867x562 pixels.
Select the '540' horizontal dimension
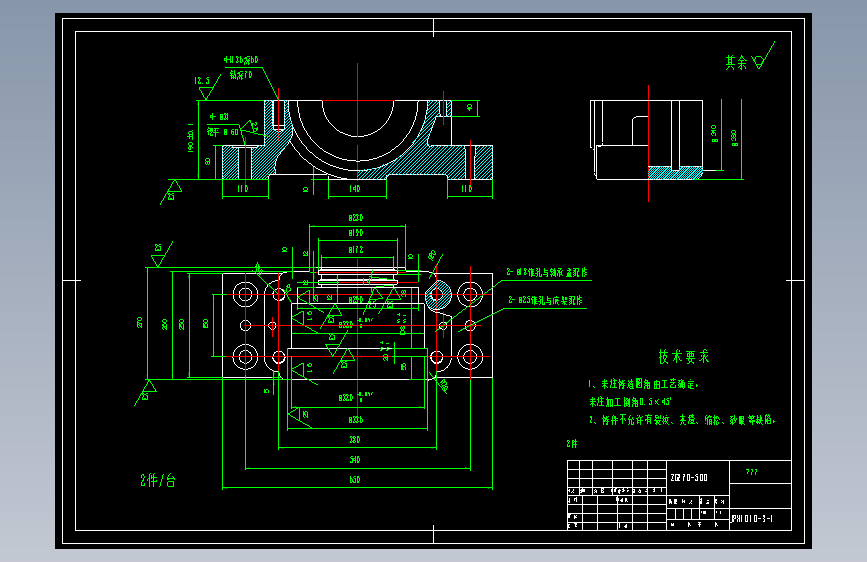pos(355,460)
